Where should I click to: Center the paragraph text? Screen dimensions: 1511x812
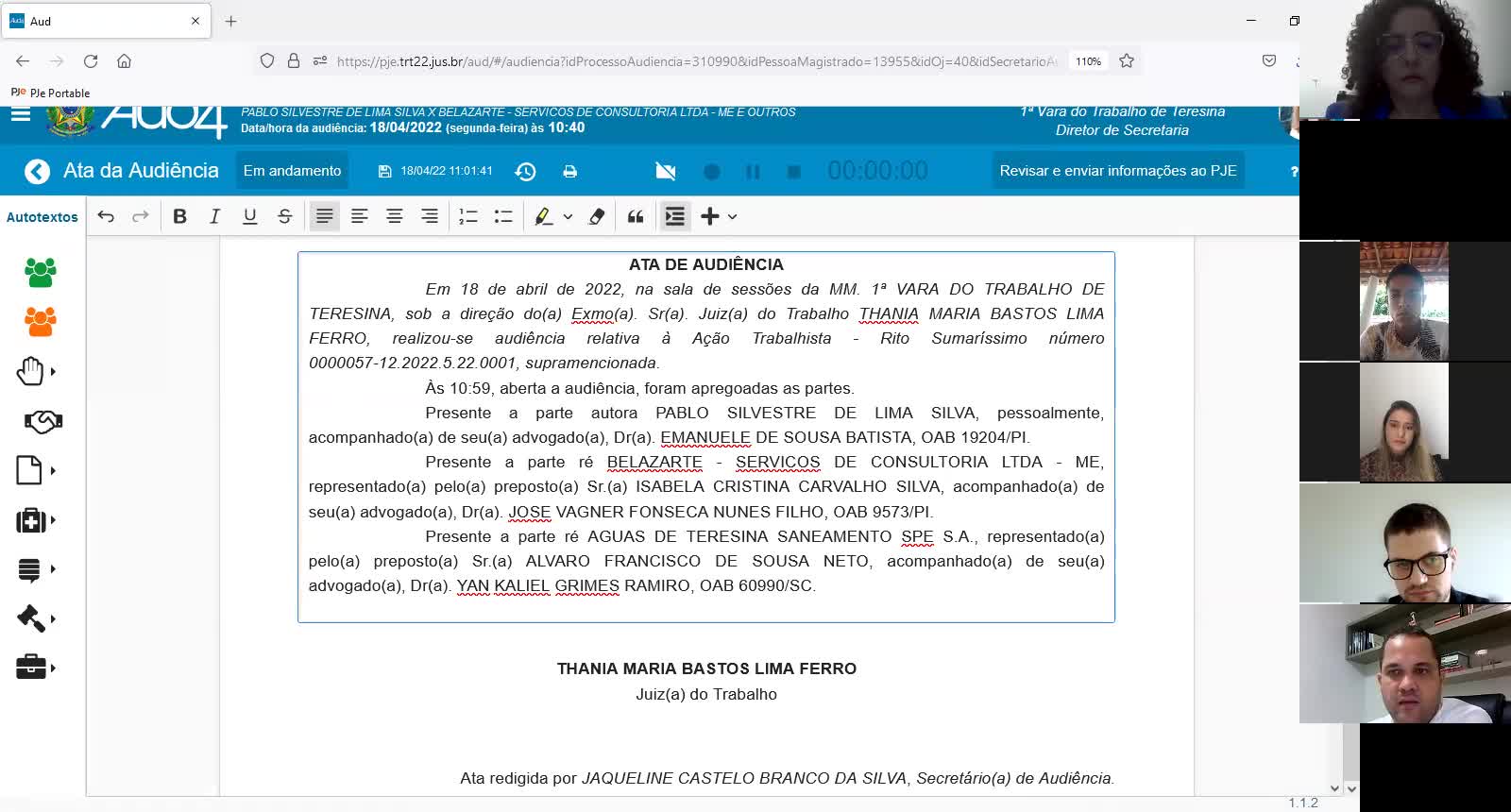395,216
